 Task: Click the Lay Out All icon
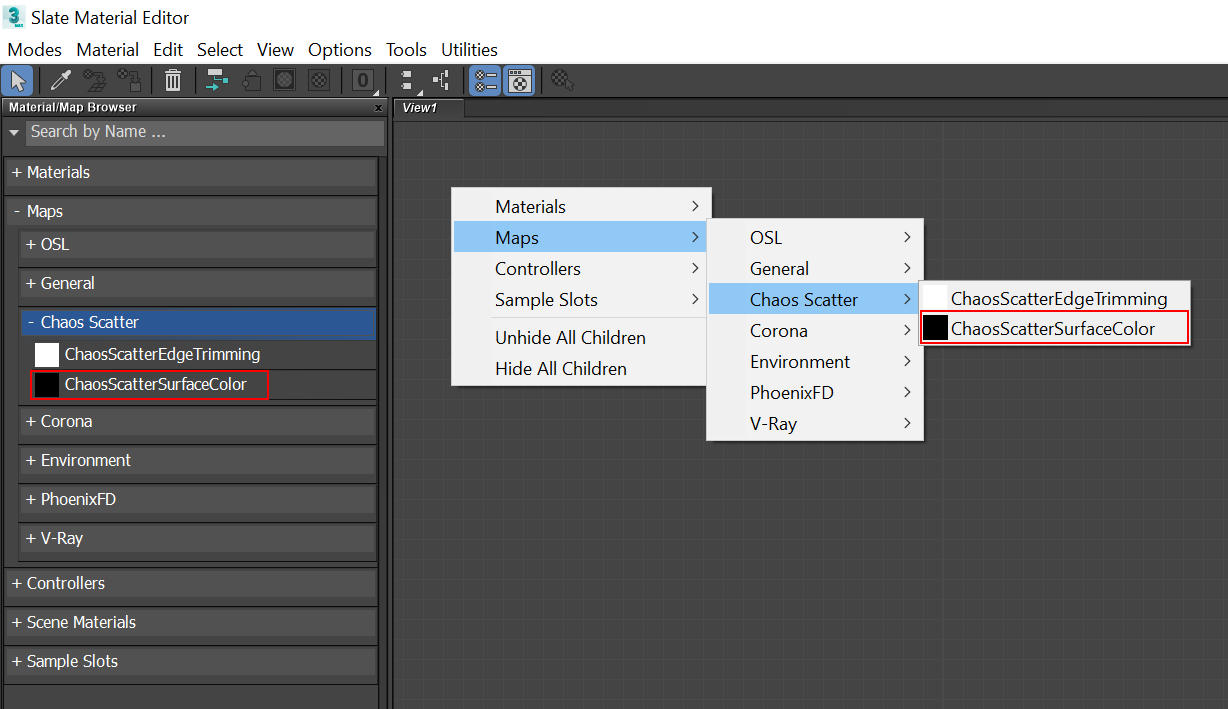click(x=406, y=81)
